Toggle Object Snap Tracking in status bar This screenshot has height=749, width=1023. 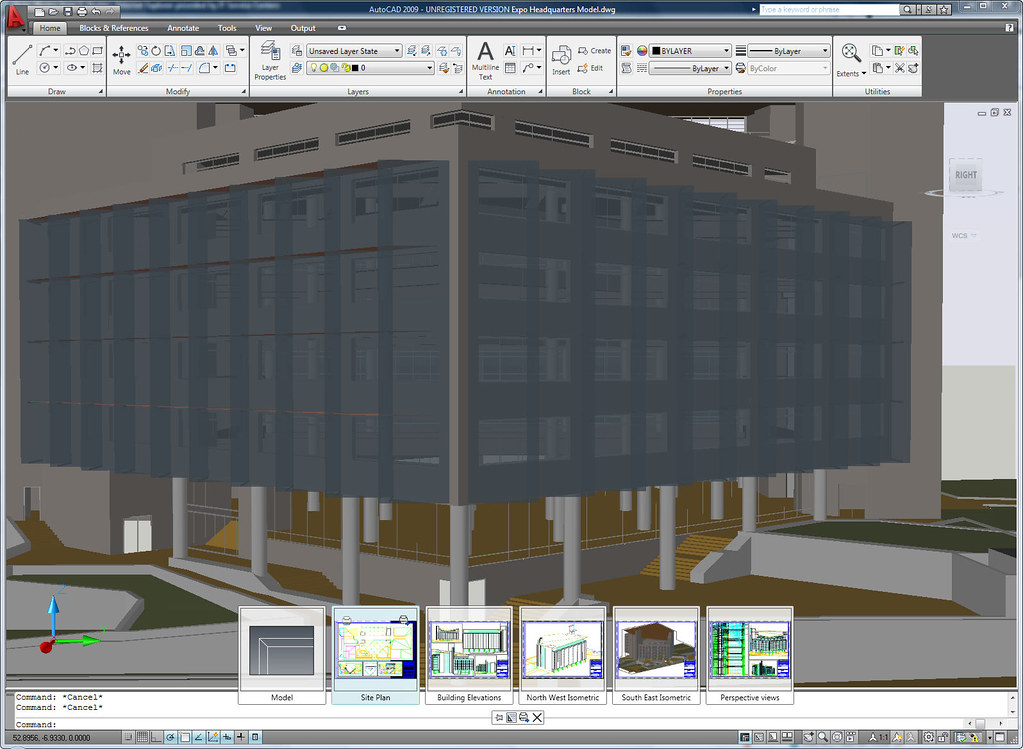(x=198, y=738)
